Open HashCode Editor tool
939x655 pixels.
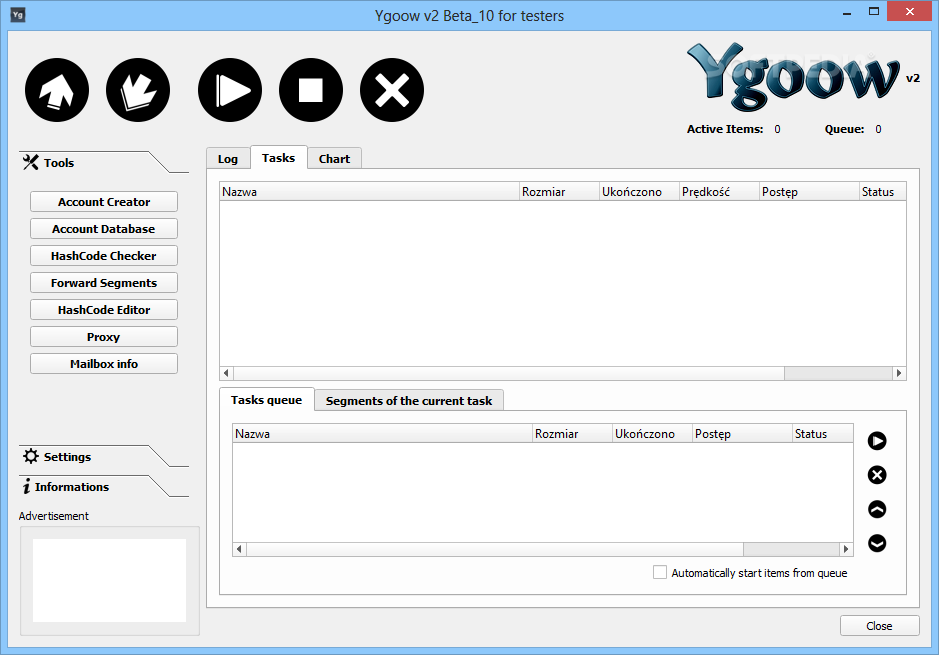pyautogui.click(x=104, y=310)
